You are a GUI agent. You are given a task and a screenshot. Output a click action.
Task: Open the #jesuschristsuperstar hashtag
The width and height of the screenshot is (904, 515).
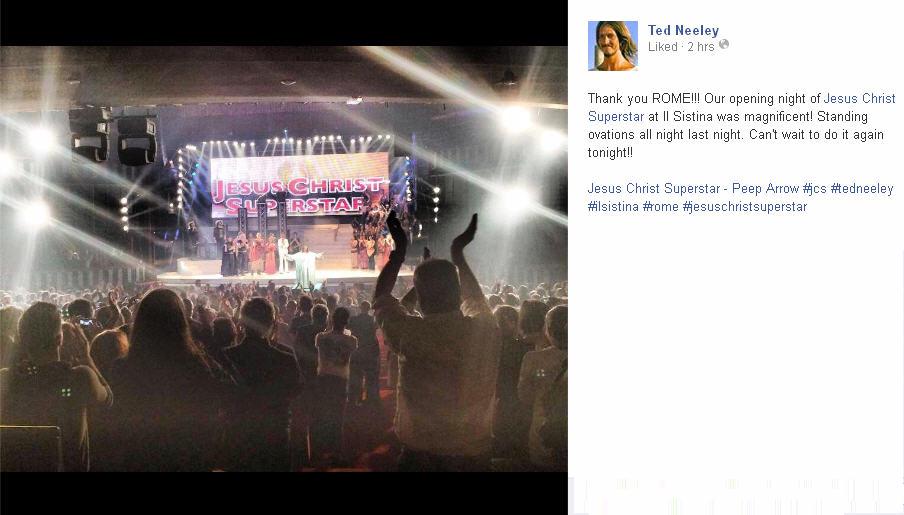(745, 206)
